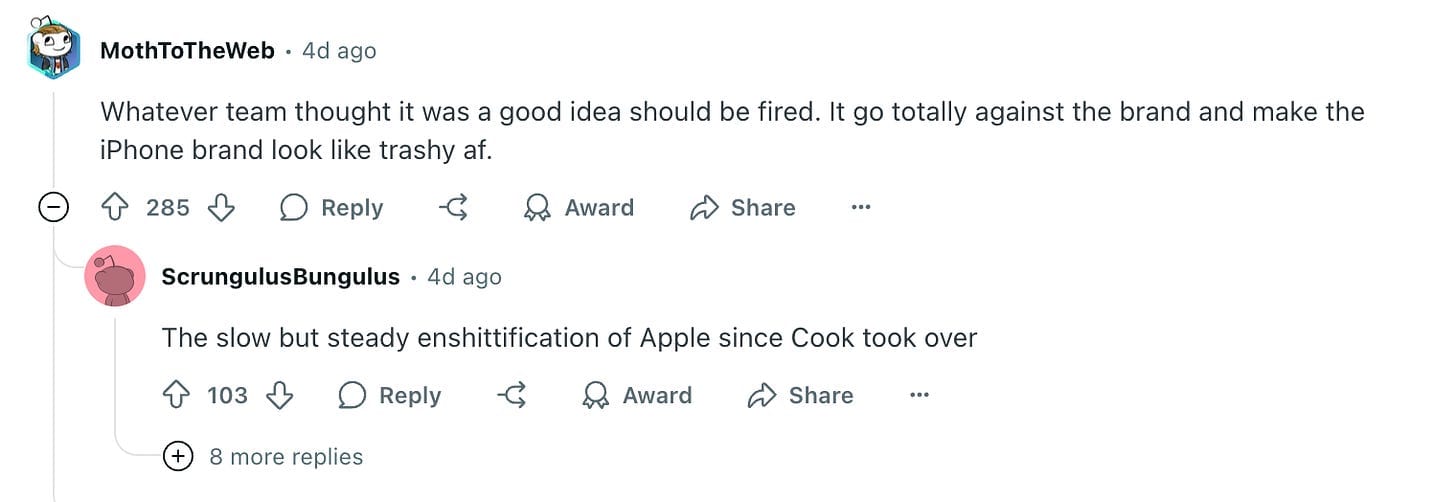Reply to MothToTheWeb's comment
Screen dimensions: 1456x502
(332, 208)
